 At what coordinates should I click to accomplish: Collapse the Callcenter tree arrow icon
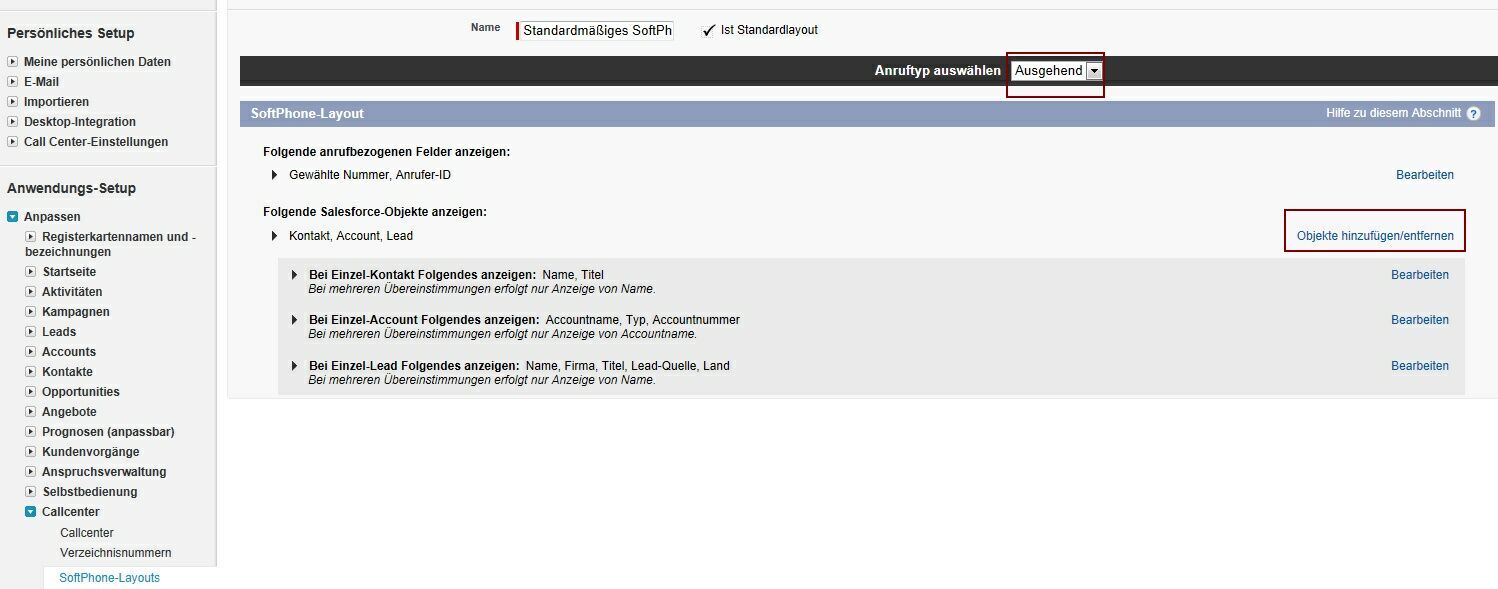31,512
